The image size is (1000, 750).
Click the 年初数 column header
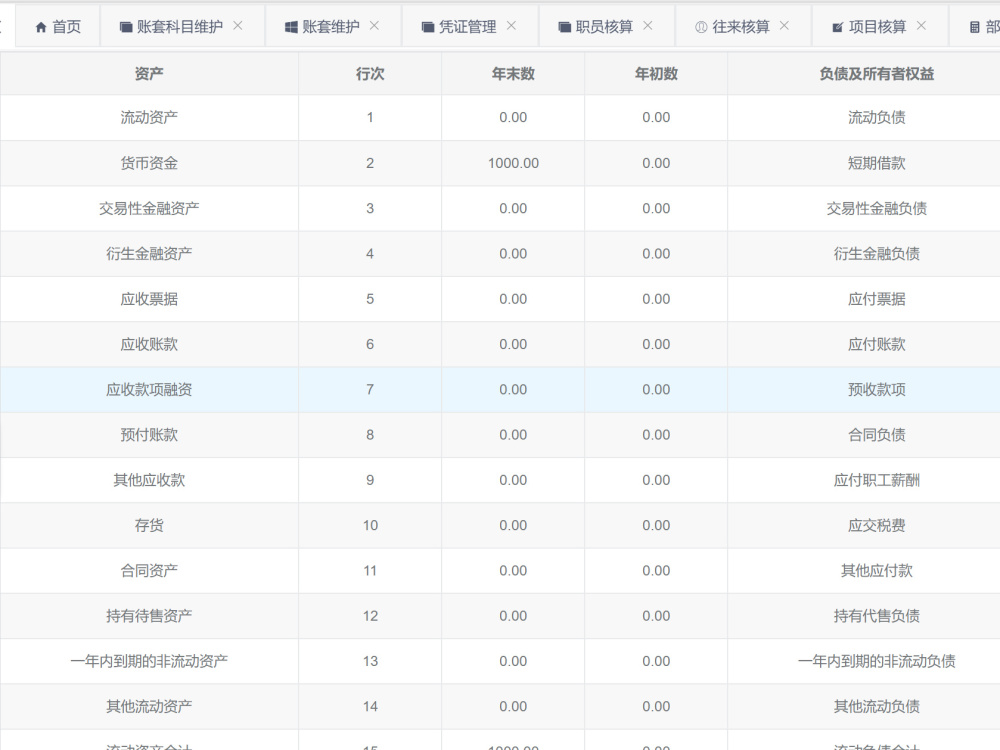coord(656,73)
